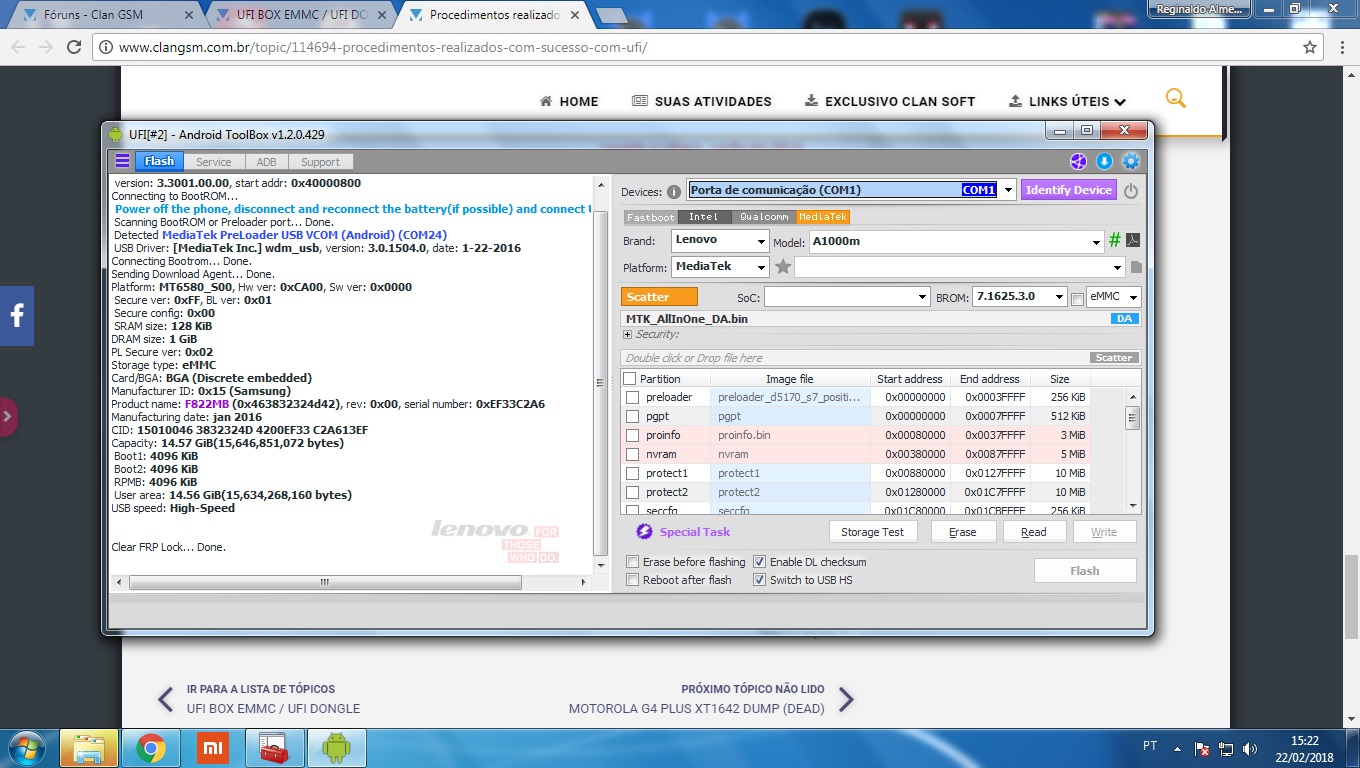Click the orange Scatter button
The image size is (1360, 768).
point(659,297)
